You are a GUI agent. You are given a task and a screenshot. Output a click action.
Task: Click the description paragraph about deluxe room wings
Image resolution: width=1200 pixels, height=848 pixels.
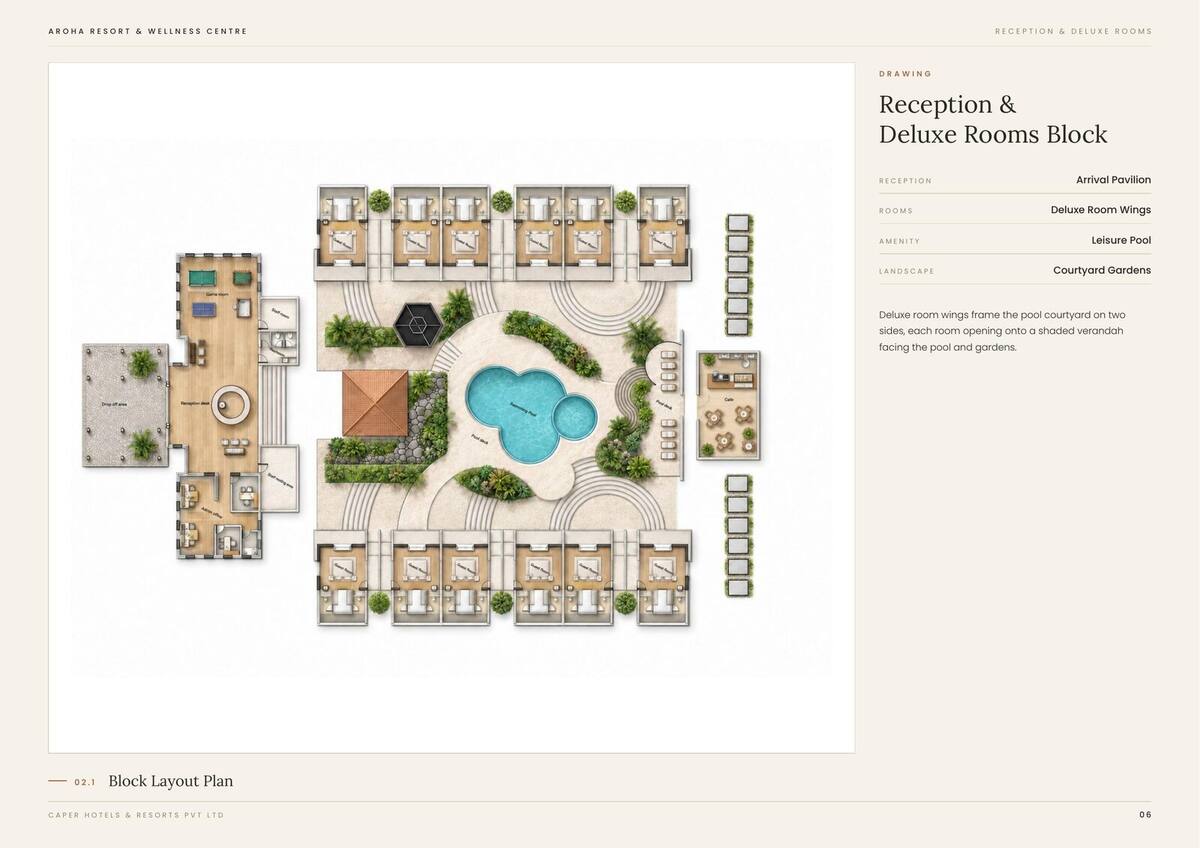(x=1003, y=331)
